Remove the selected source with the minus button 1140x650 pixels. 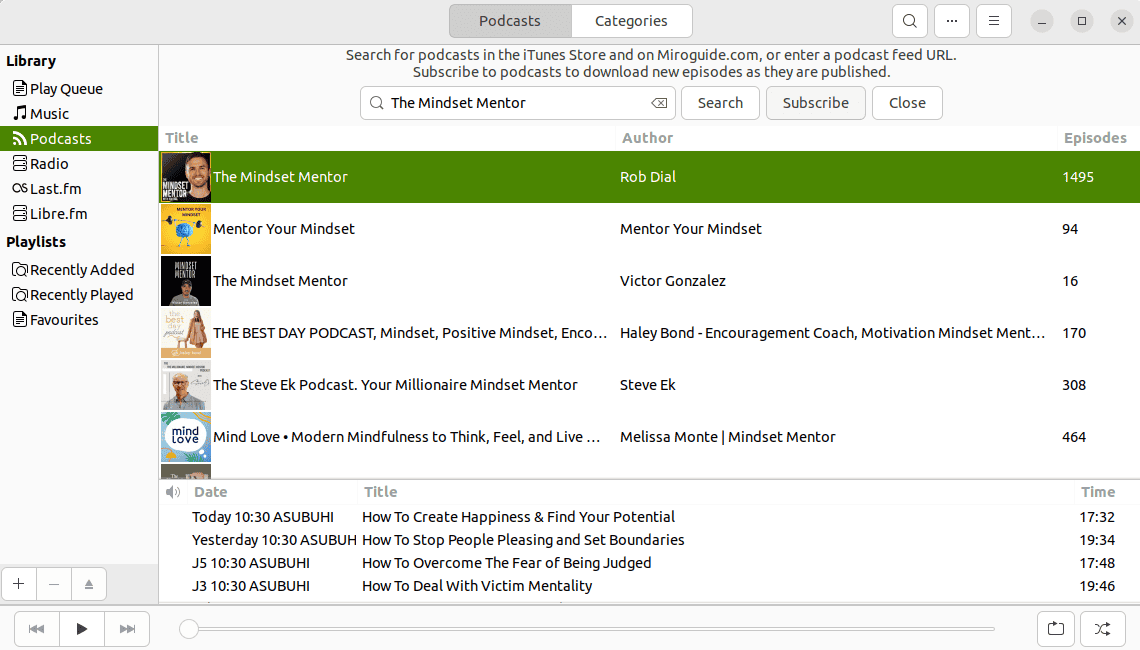53,584
